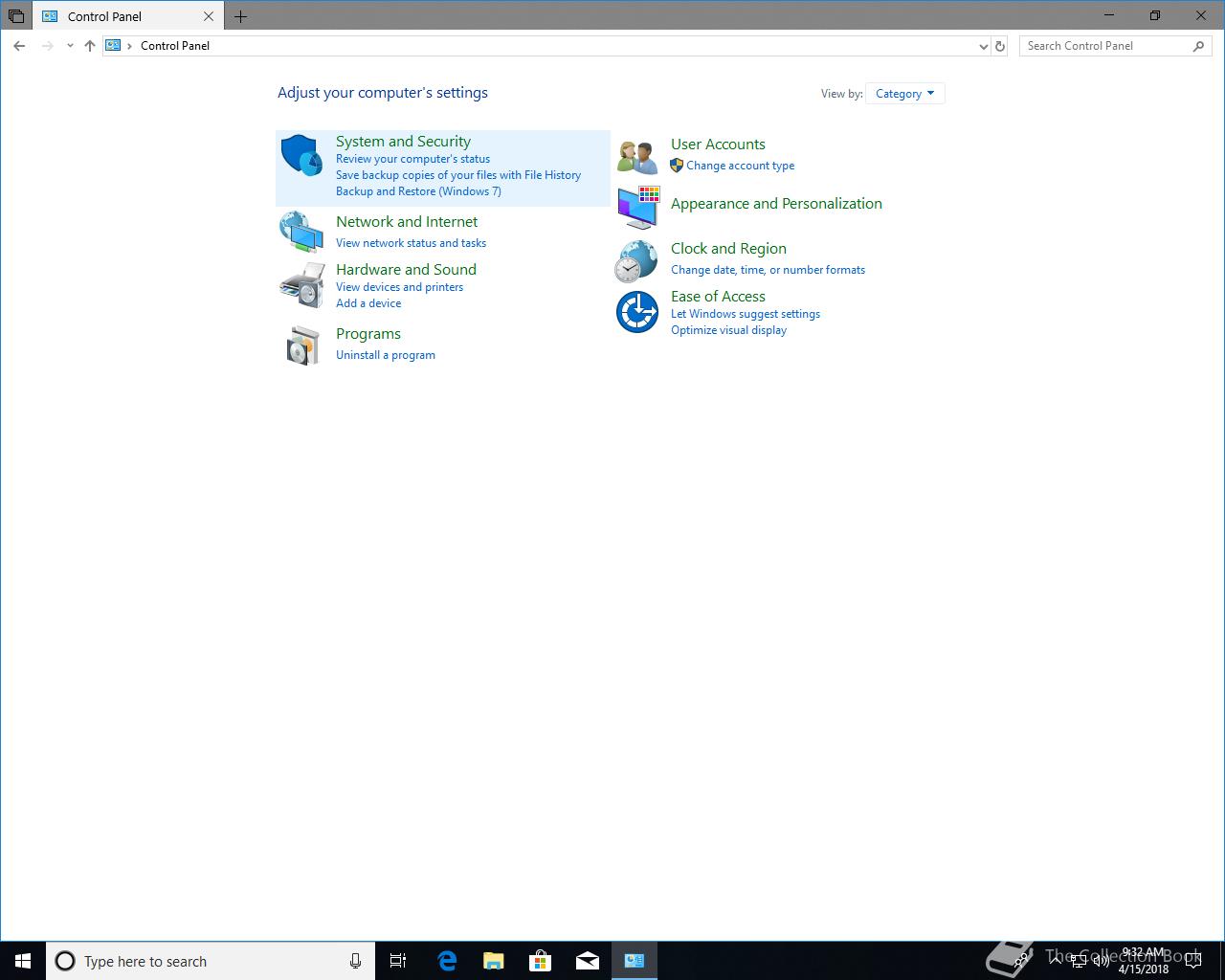The image size is (1225, 980).
Task: Click the Type here to search box
Action: pyautogui.click(x=210, y=961)
